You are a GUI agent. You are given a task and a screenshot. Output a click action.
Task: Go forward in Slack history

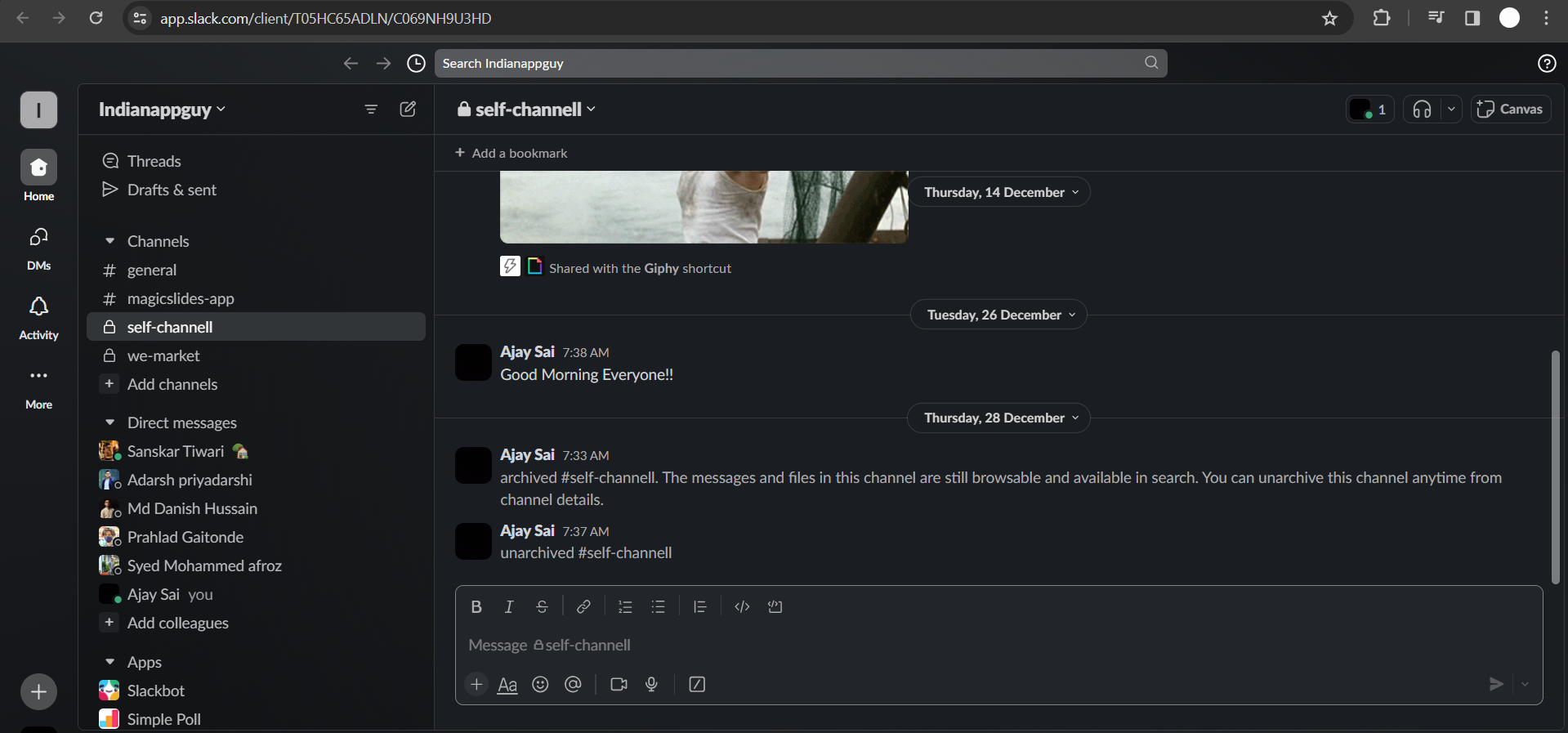tap(383, 63)
